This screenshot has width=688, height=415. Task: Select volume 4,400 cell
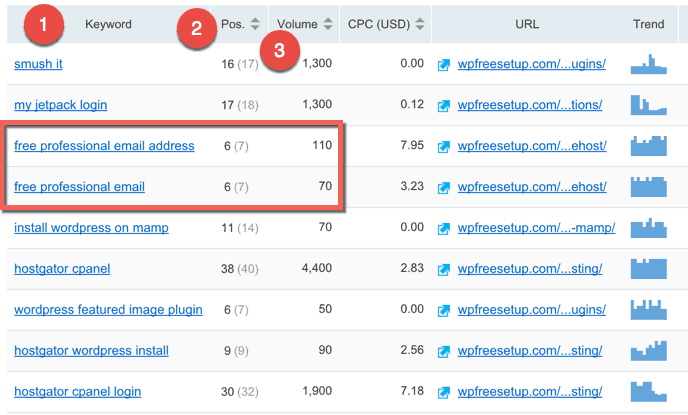pos(317,268)
